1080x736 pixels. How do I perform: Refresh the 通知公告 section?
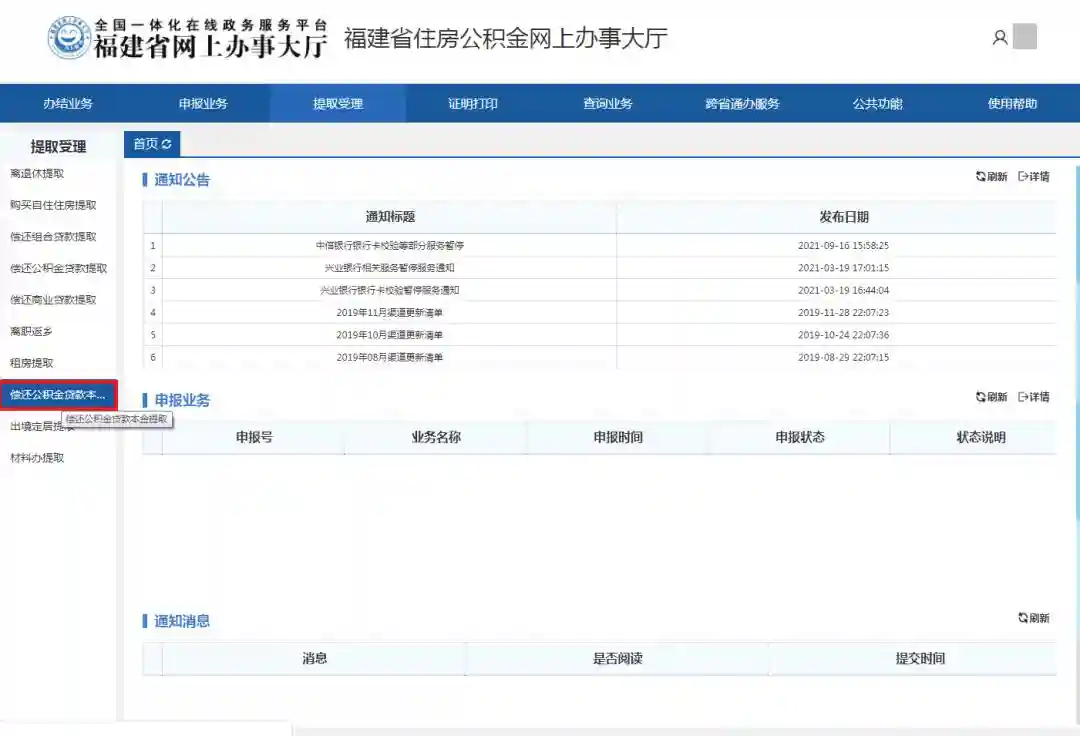(x=992, y=177)
